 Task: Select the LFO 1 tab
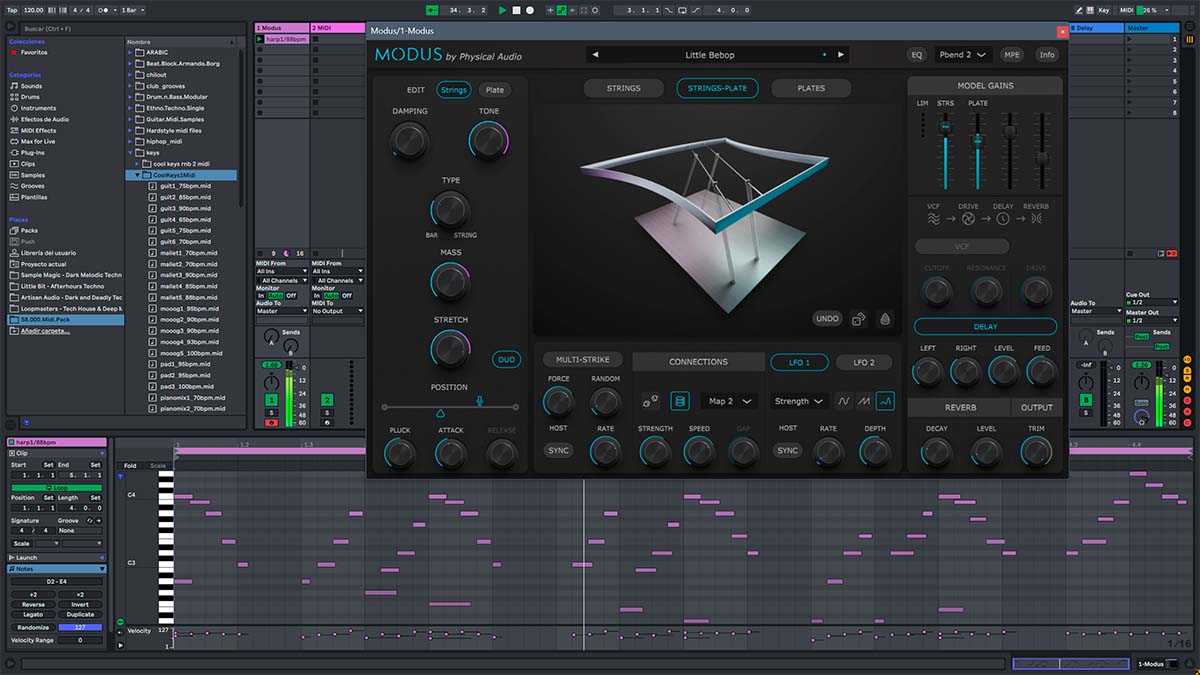click(x=800, y=362)
